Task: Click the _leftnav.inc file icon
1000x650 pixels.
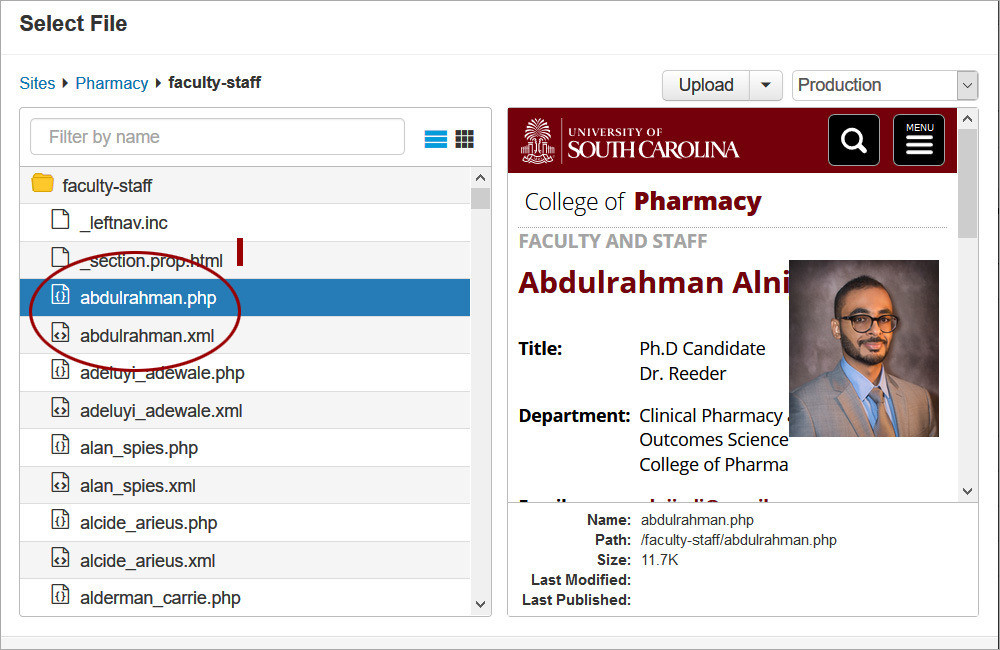Action: [x=61, y=221]
